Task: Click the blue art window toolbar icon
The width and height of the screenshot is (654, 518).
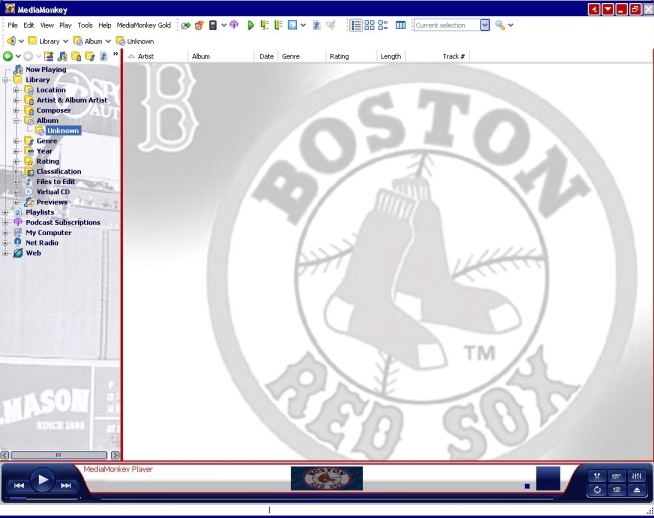Action: point(293,25)
